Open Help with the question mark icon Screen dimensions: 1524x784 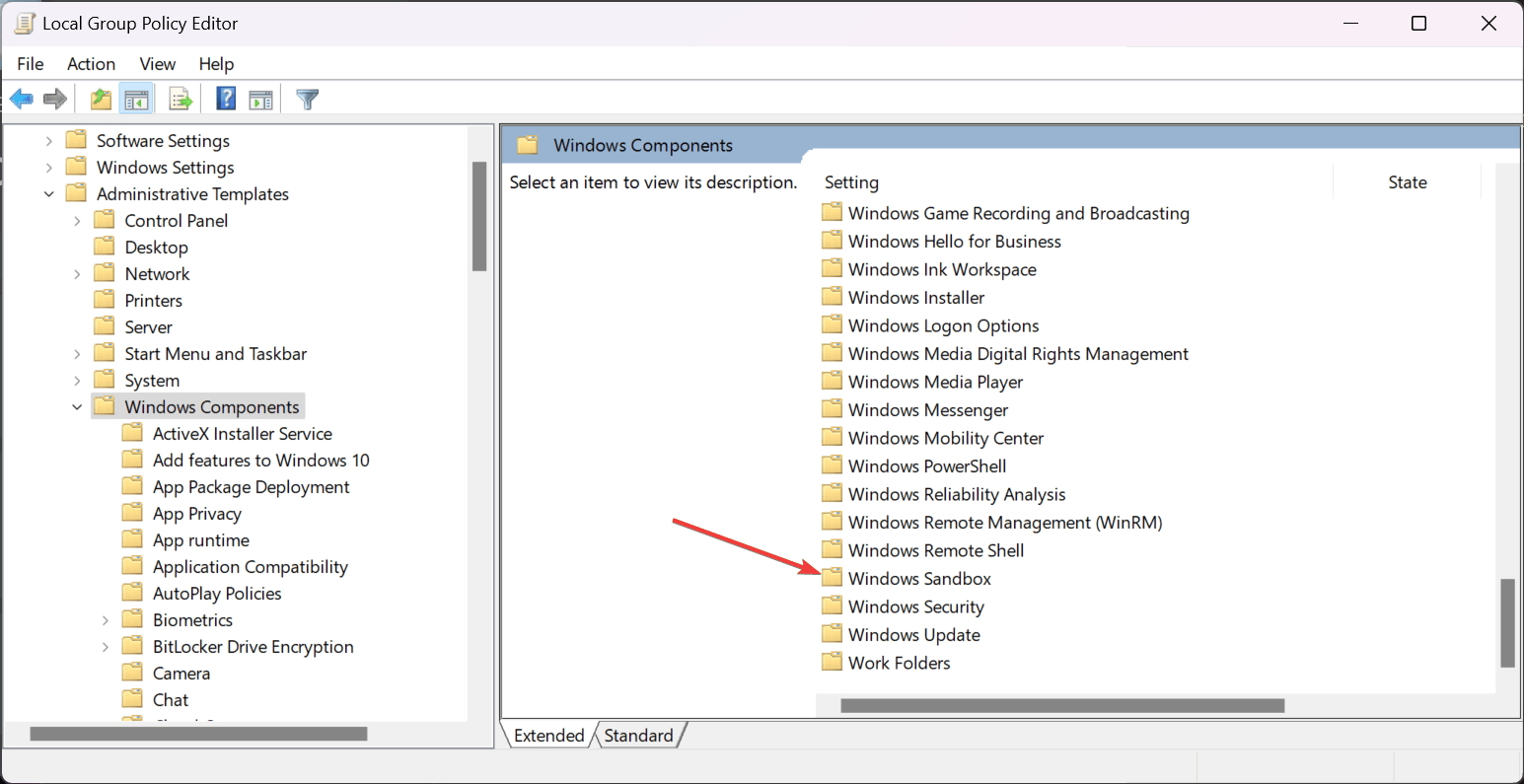226,99
